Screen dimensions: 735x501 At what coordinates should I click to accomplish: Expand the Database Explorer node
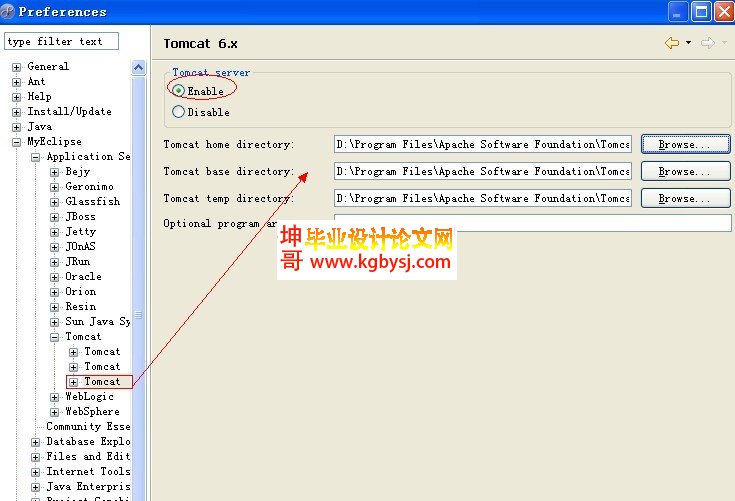tap(36, 442)
